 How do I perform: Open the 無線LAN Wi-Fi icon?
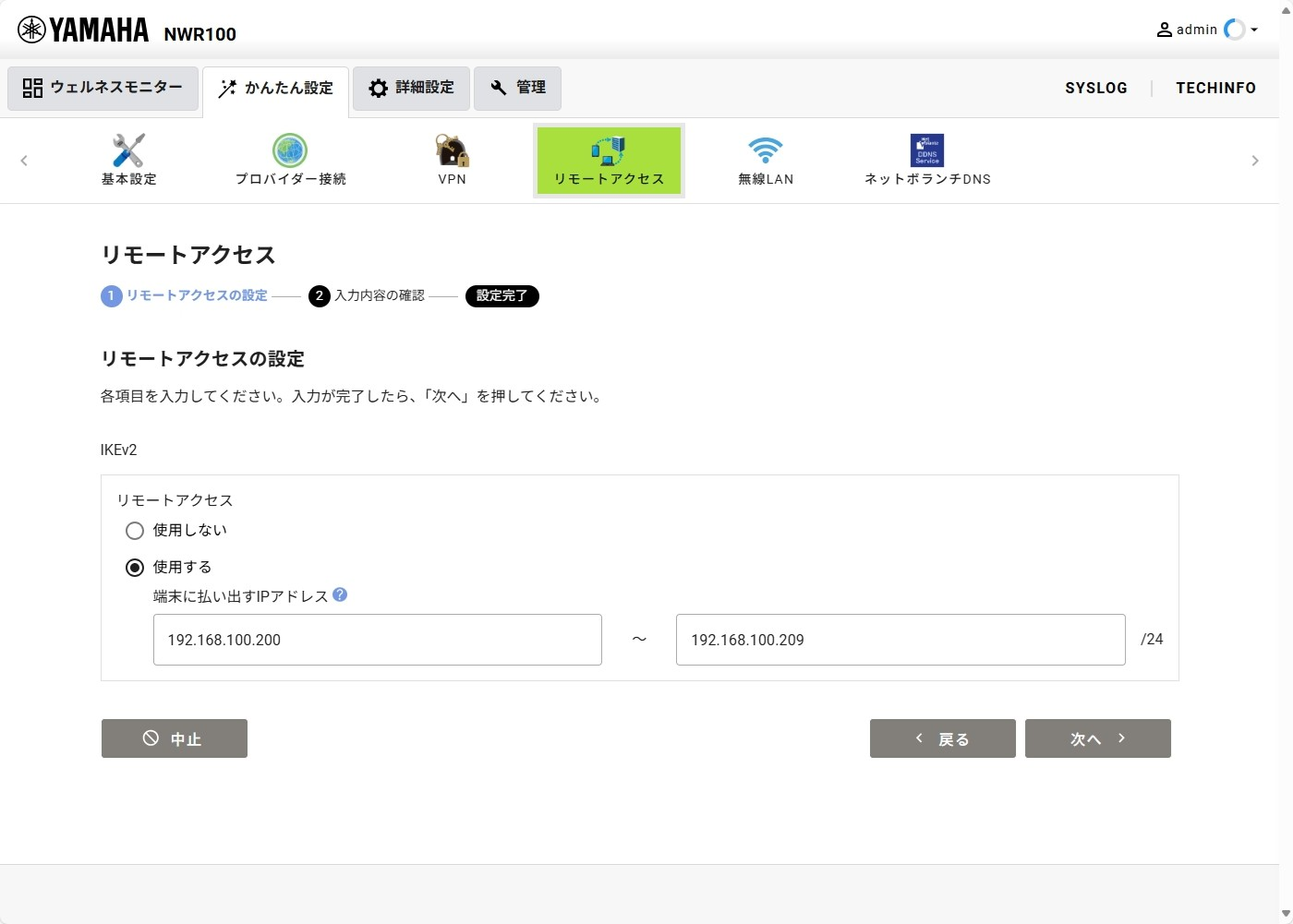click(765, 150)
